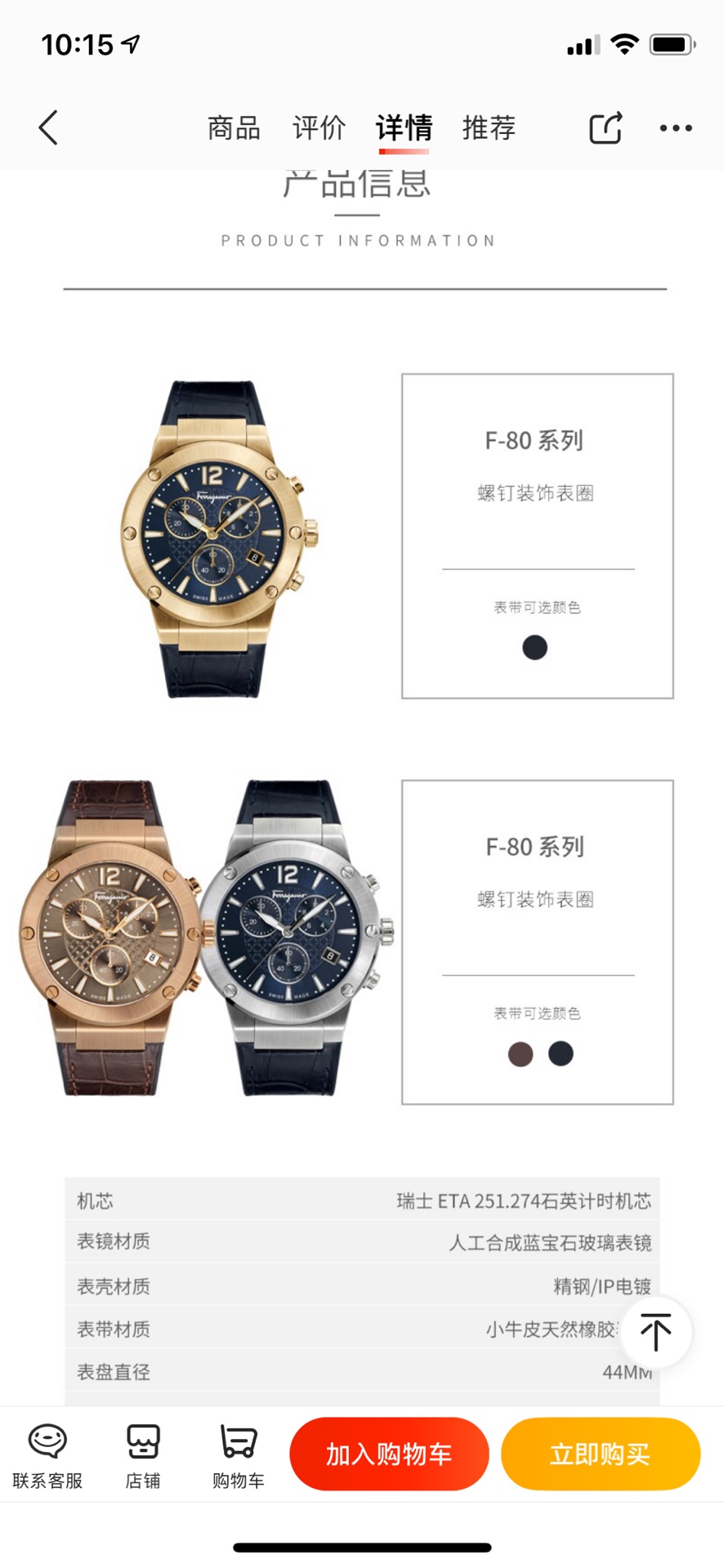Tap the rose gold brown strap watch
The width and height of the screenshot is (724, 1568).
pos(110,938)
